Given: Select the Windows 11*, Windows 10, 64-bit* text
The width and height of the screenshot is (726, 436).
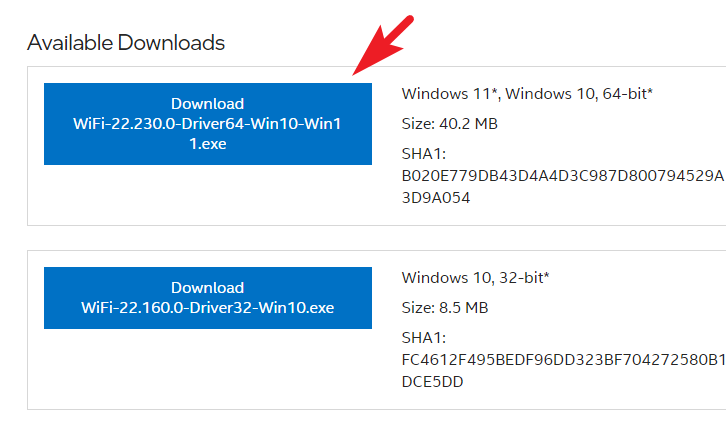Looking at the screenshot, I should (x=527, y=94).
